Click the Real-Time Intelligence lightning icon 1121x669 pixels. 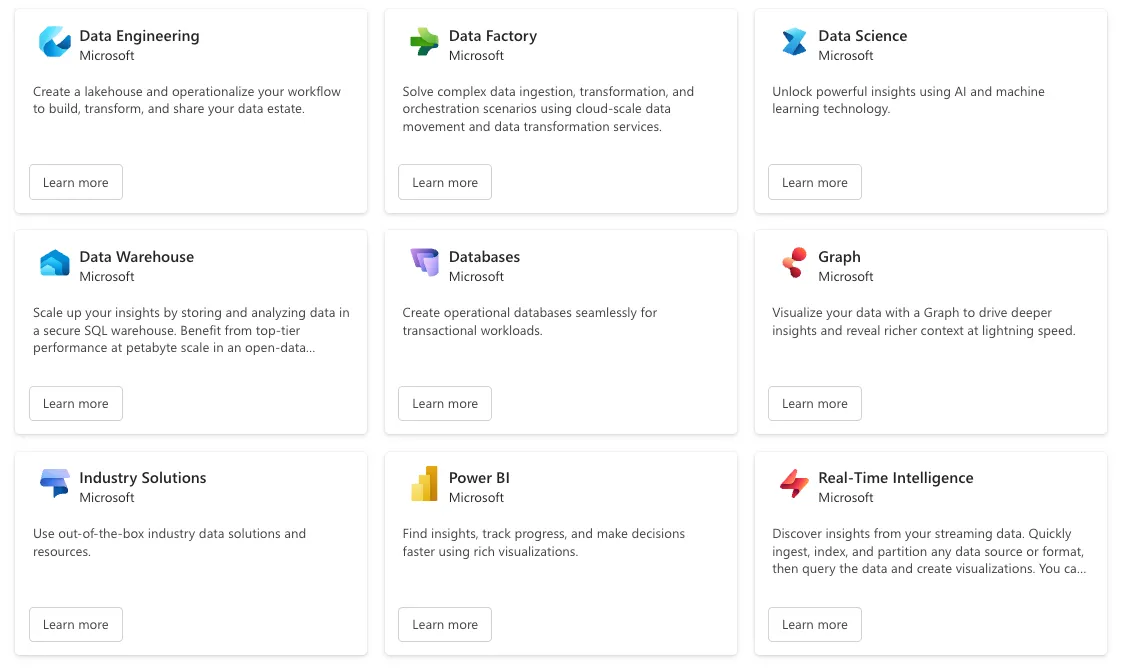pyautogui.click(x=794, y=483)
